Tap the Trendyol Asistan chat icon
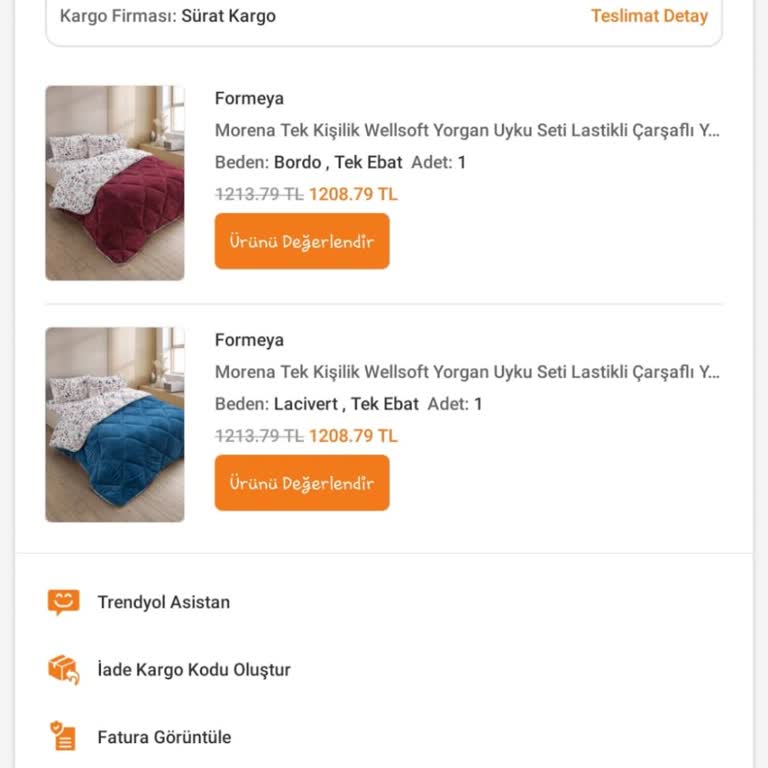The width and height of the screenshot is (768, 768). pos(63,602)
